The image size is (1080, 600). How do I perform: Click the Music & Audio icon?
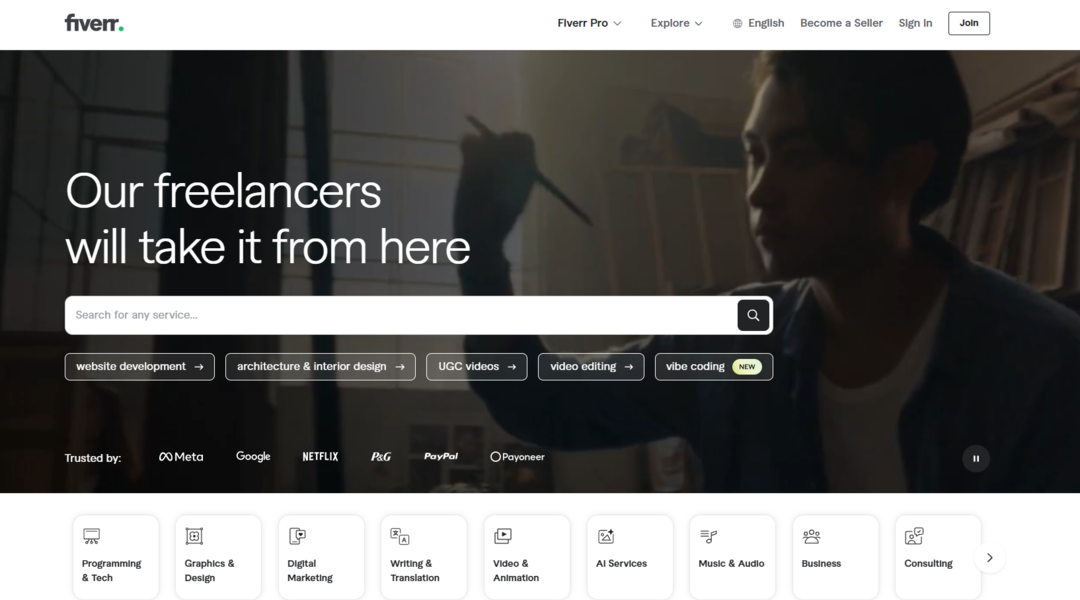[x=709, y=536]
